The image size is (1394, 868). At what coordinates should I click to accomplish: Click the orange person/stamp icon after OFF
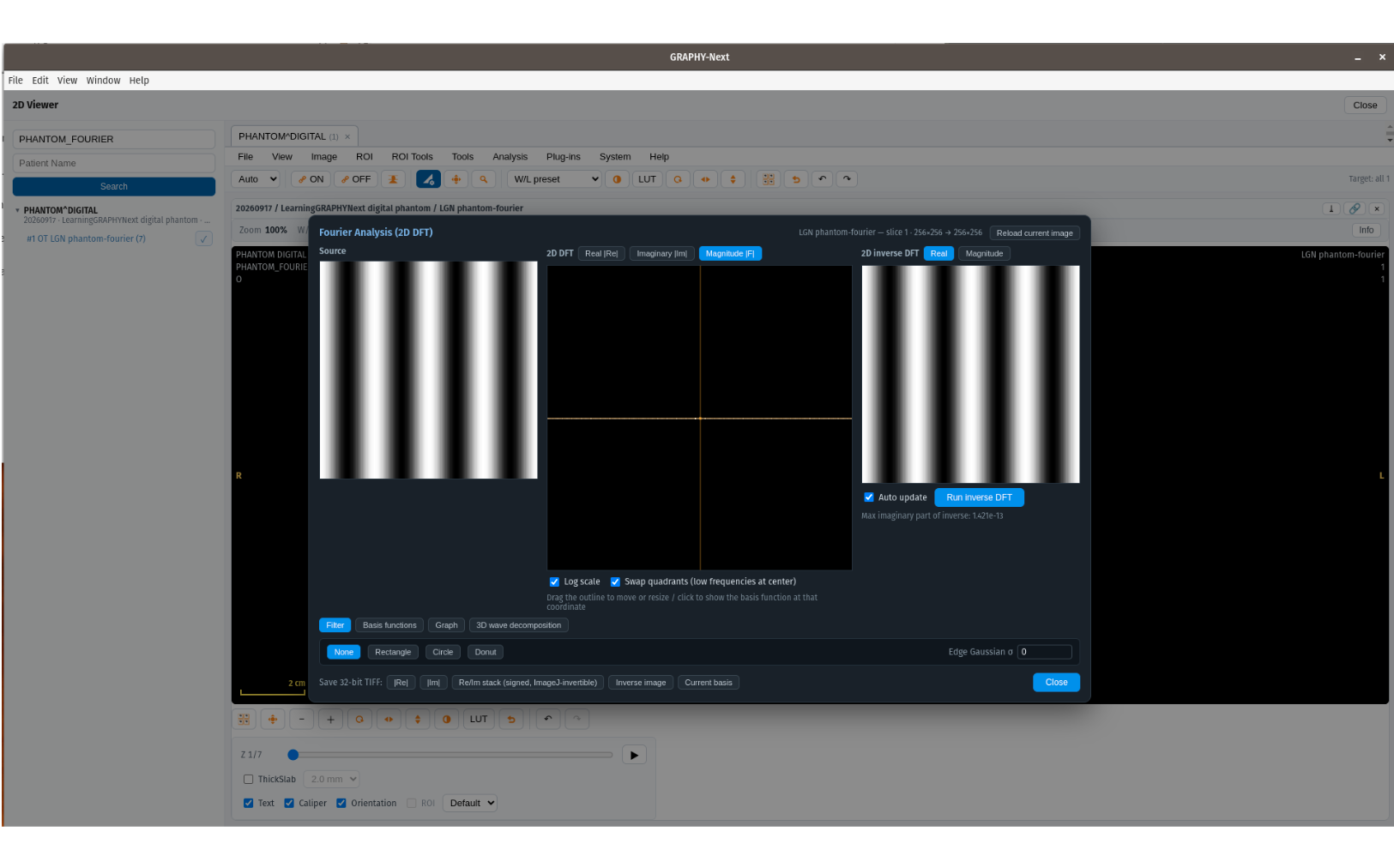(393, 179)
